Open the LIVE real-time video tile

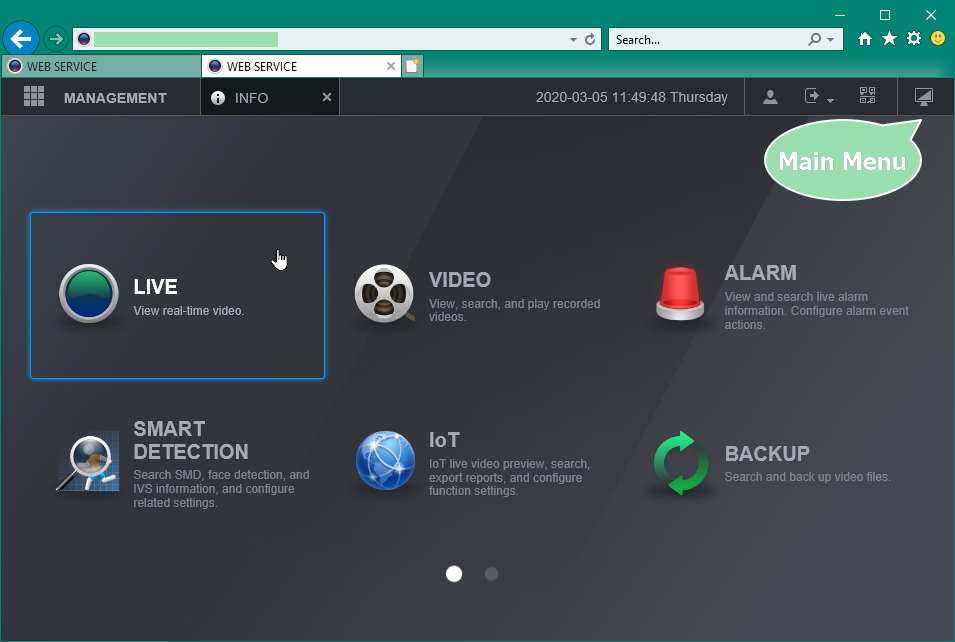click(x=177, y=295)
